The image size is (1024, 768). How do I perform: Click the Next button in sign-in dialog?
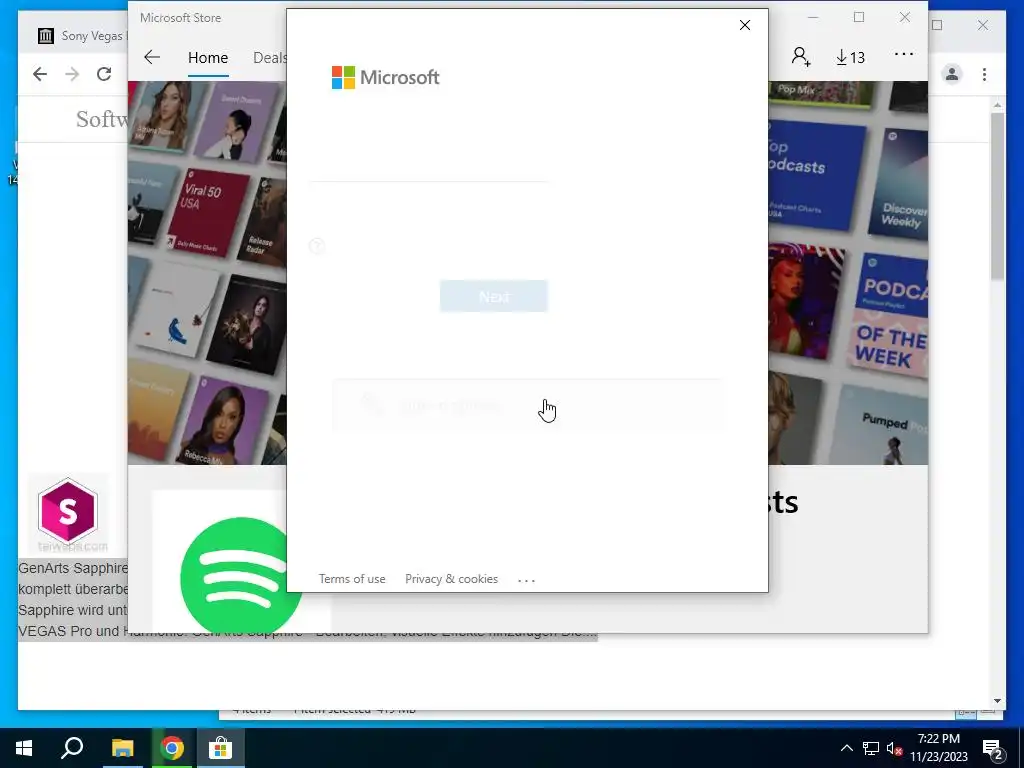point(494,296)
